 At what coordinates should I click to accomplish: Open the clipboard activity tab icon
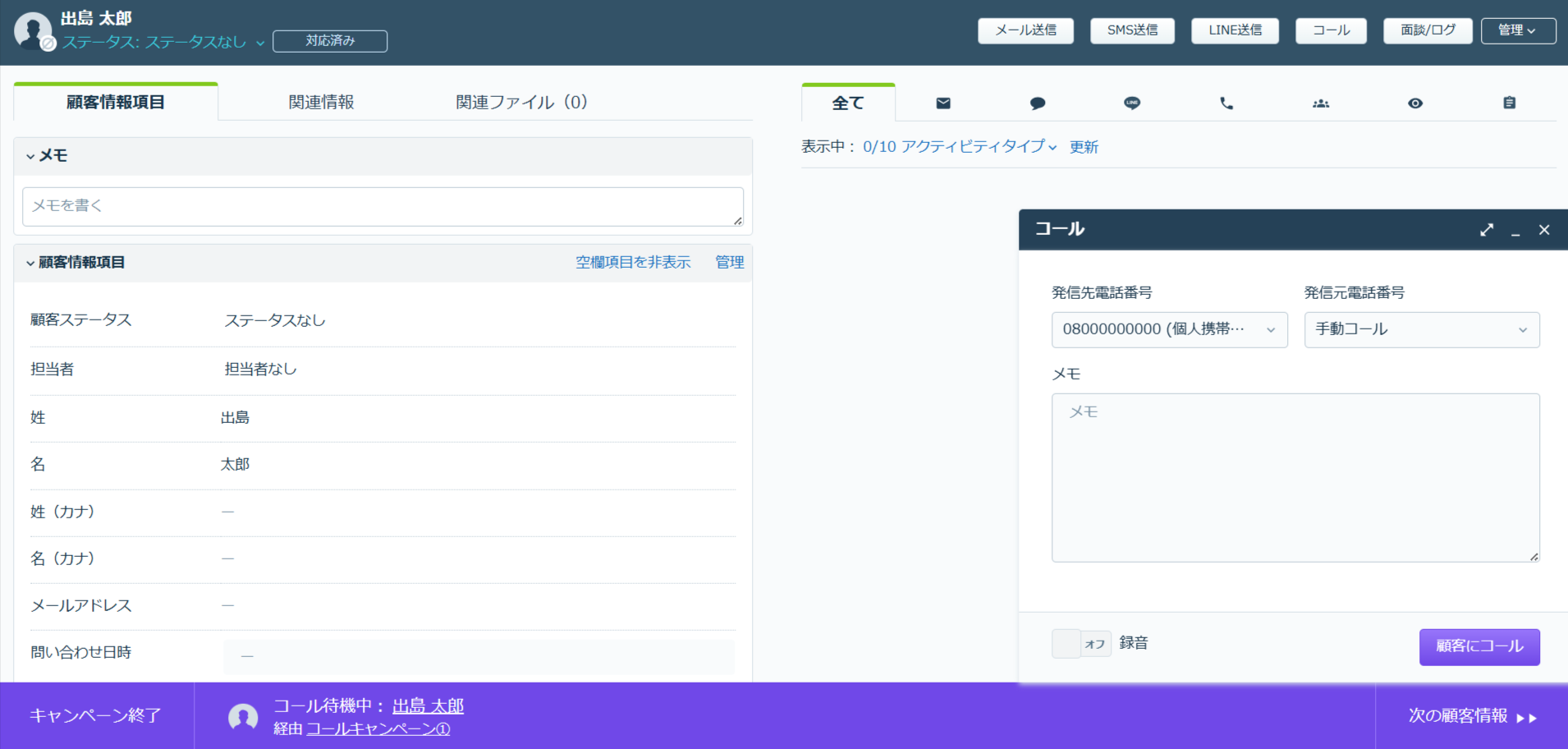click(1510, 103)
